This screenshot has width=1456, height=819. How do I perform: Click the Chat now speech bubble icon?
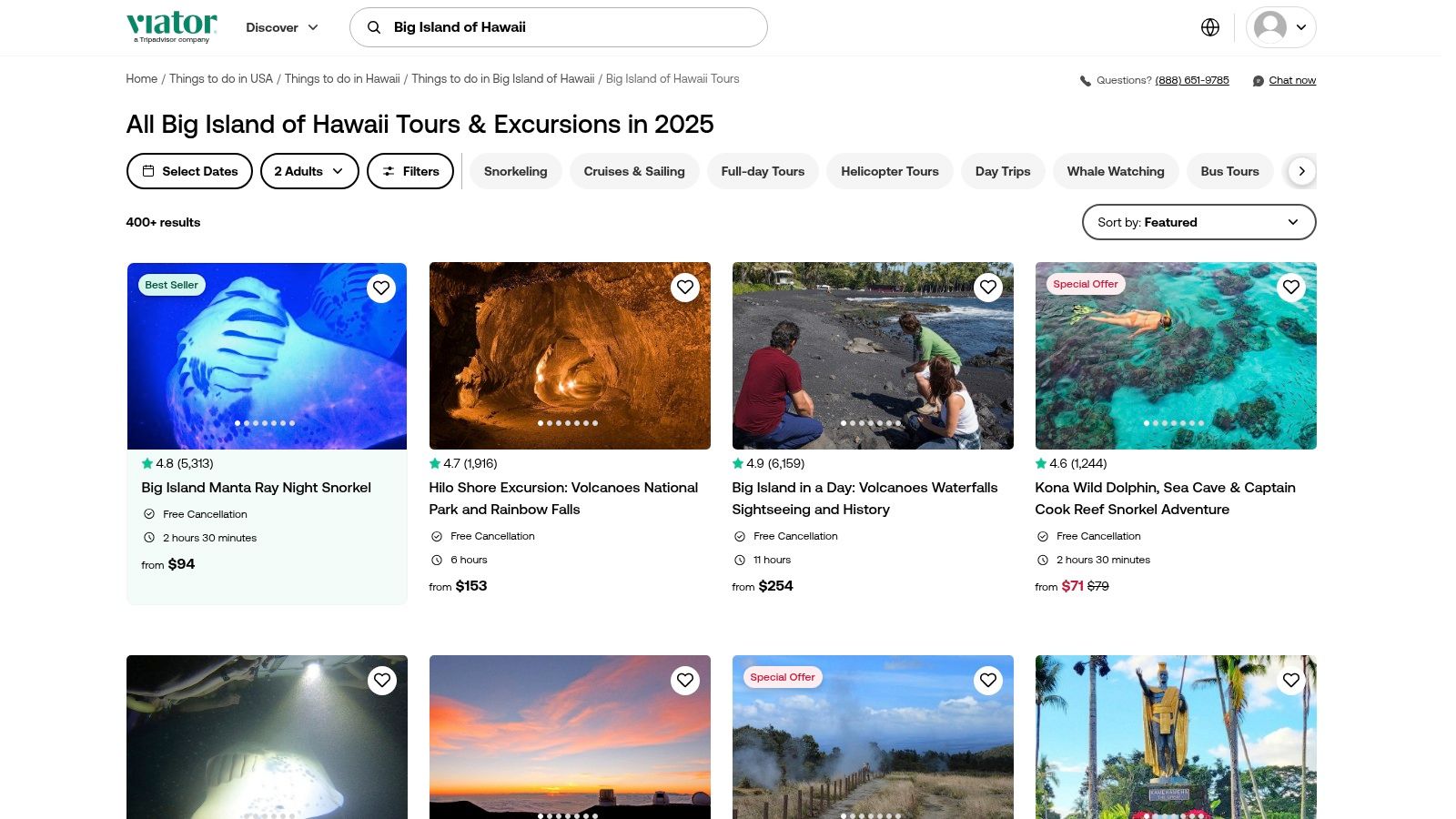pos(1259,81)
